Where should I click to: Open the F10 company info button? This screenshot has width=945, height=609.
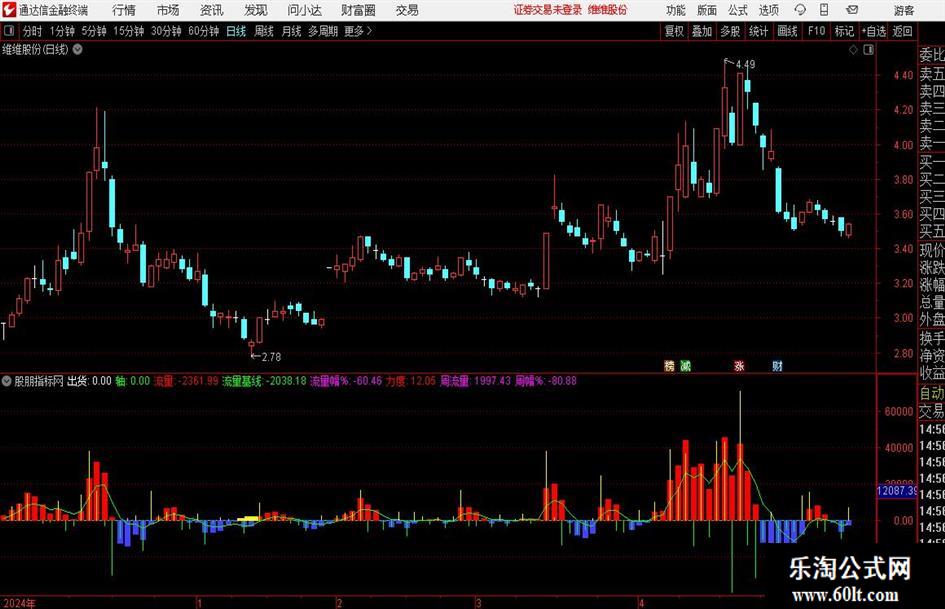click(x=817, y=31)
